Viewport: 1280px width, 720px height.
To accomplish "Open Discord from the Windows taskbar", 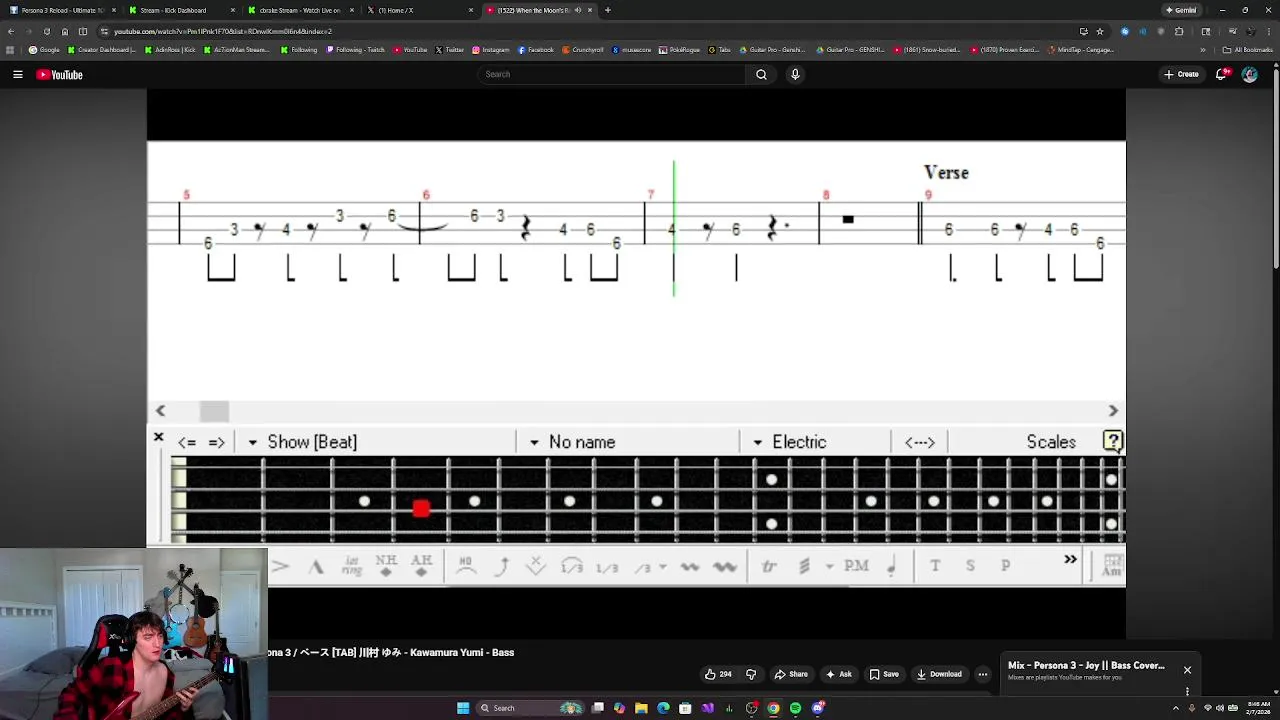I will (818, 708).
